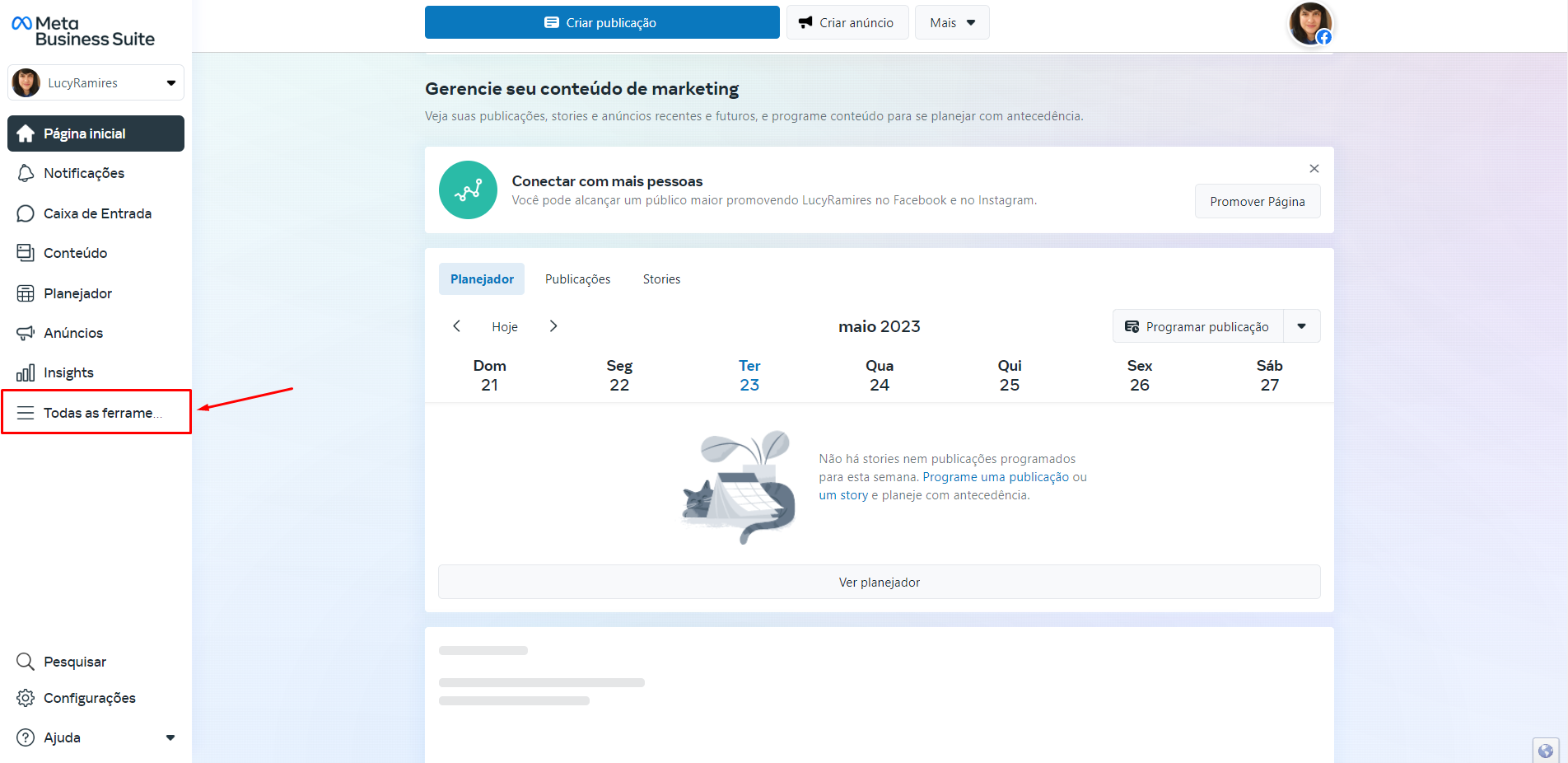
Task: Click Promover Página button
Action: 1258,201
